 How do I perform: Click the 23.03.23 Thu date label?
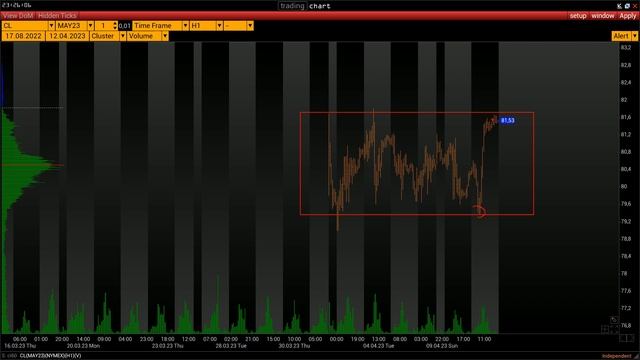click(168, 346)
